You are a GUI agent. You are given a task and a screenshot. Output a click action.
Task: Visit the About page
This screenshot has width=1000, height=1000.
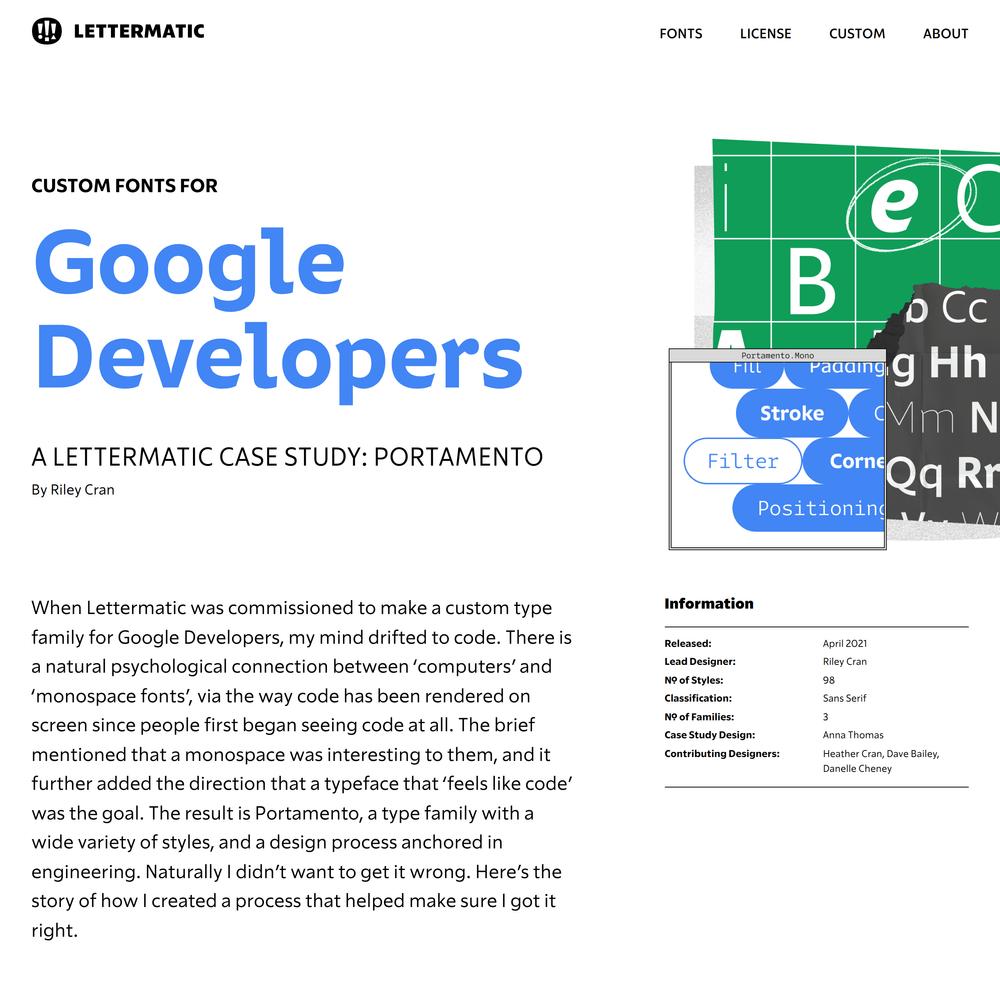coord(945,34)
